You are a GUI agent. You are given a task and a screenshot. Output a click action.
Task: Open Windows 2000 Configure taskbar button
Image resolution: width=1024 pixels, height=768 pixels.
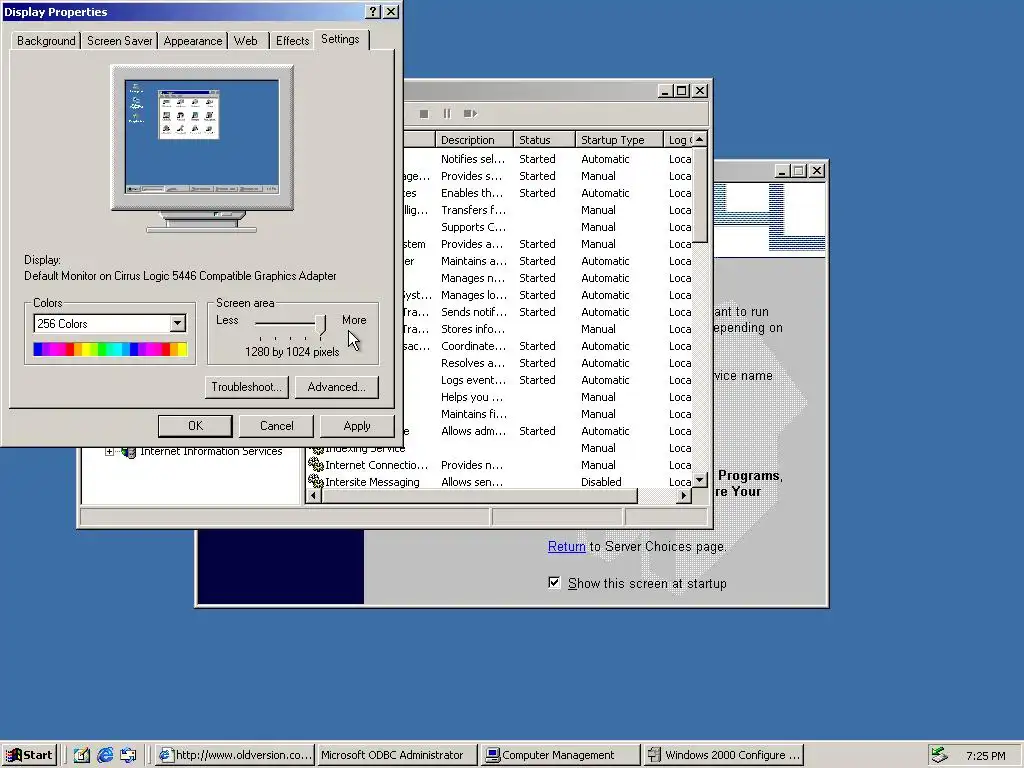(724, 755)
